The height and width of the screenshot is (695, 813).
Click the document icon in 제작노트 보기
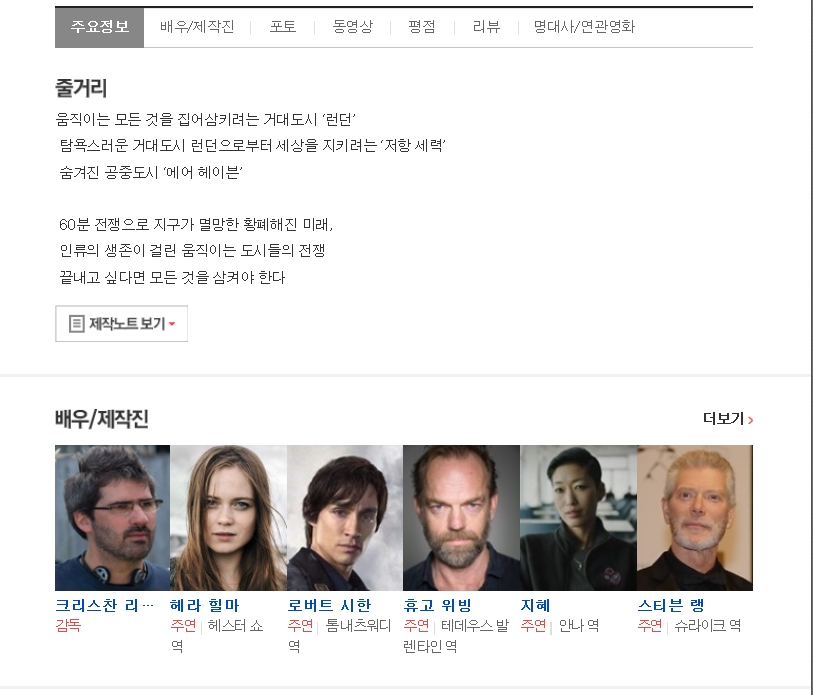76,324
